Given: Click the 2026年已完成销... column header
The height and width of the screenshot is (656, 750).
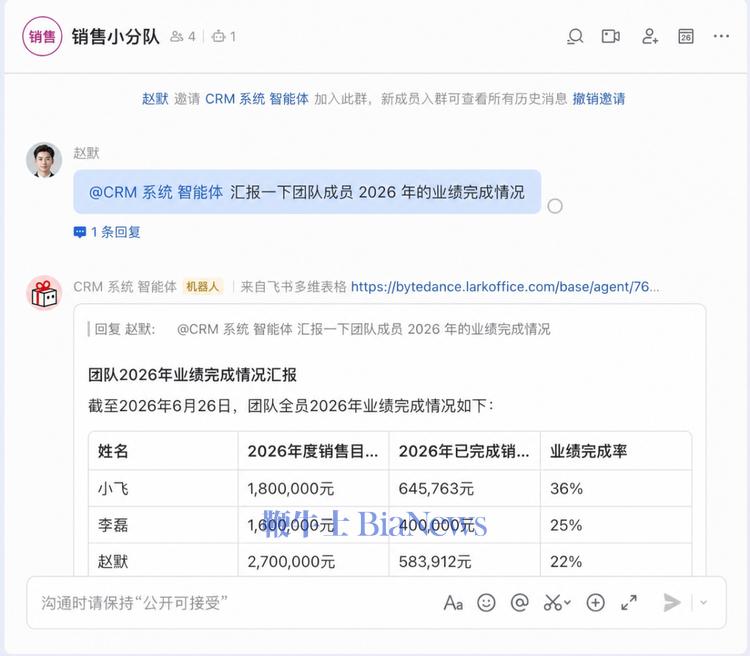Looking at the screenshot, I should tap(464, 451).
